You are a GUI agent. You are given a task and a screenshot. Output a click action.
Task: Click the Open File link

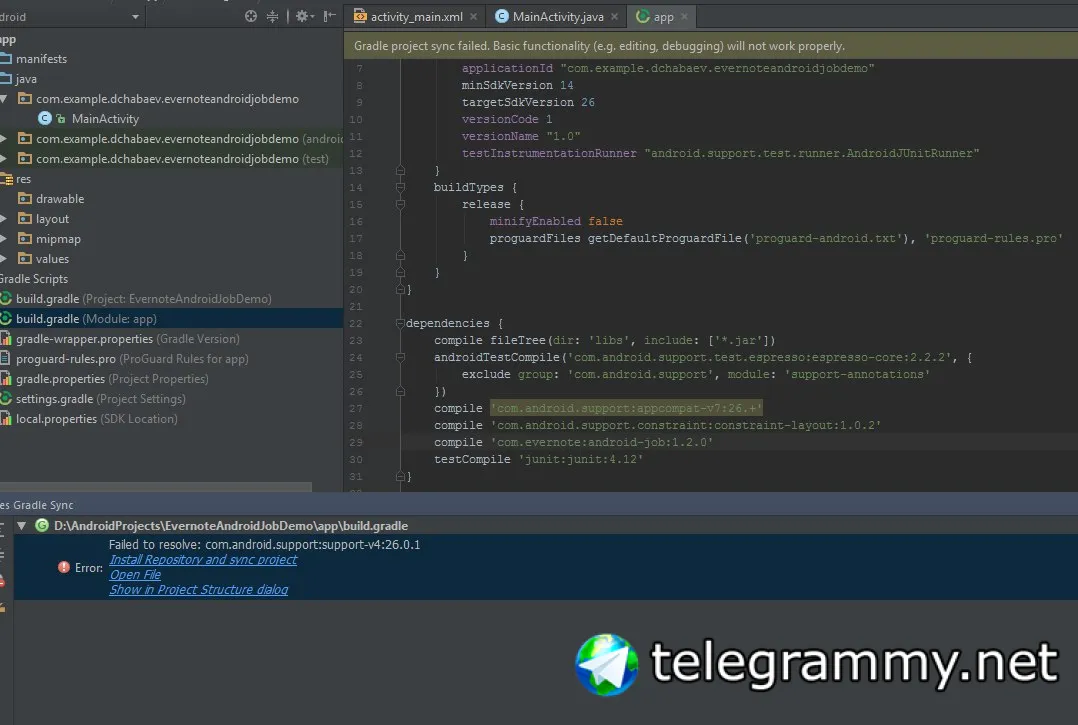(x=135, y=575)
